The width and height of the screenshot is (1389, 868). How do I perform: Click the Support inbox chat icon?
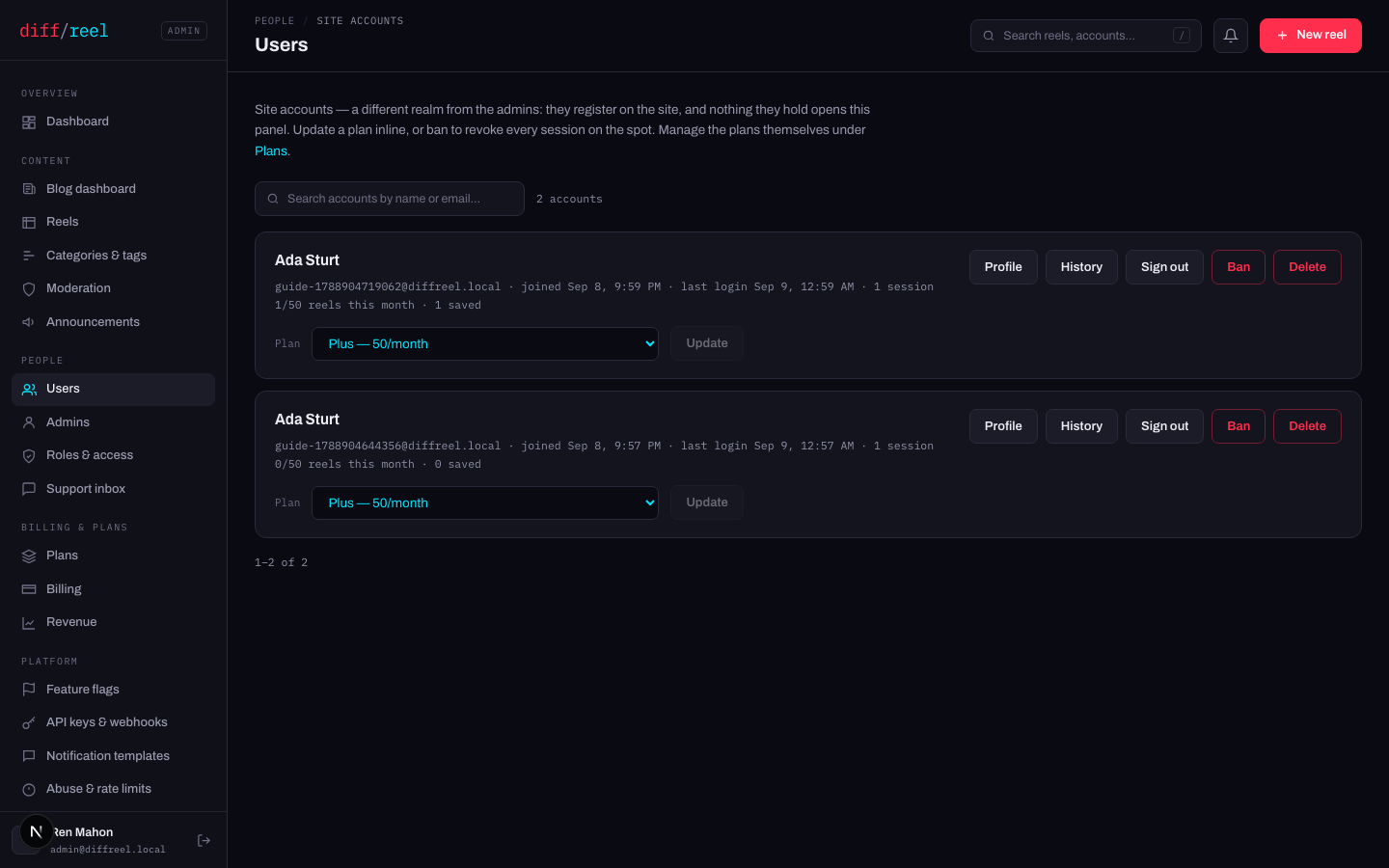(x=29, y=489)
